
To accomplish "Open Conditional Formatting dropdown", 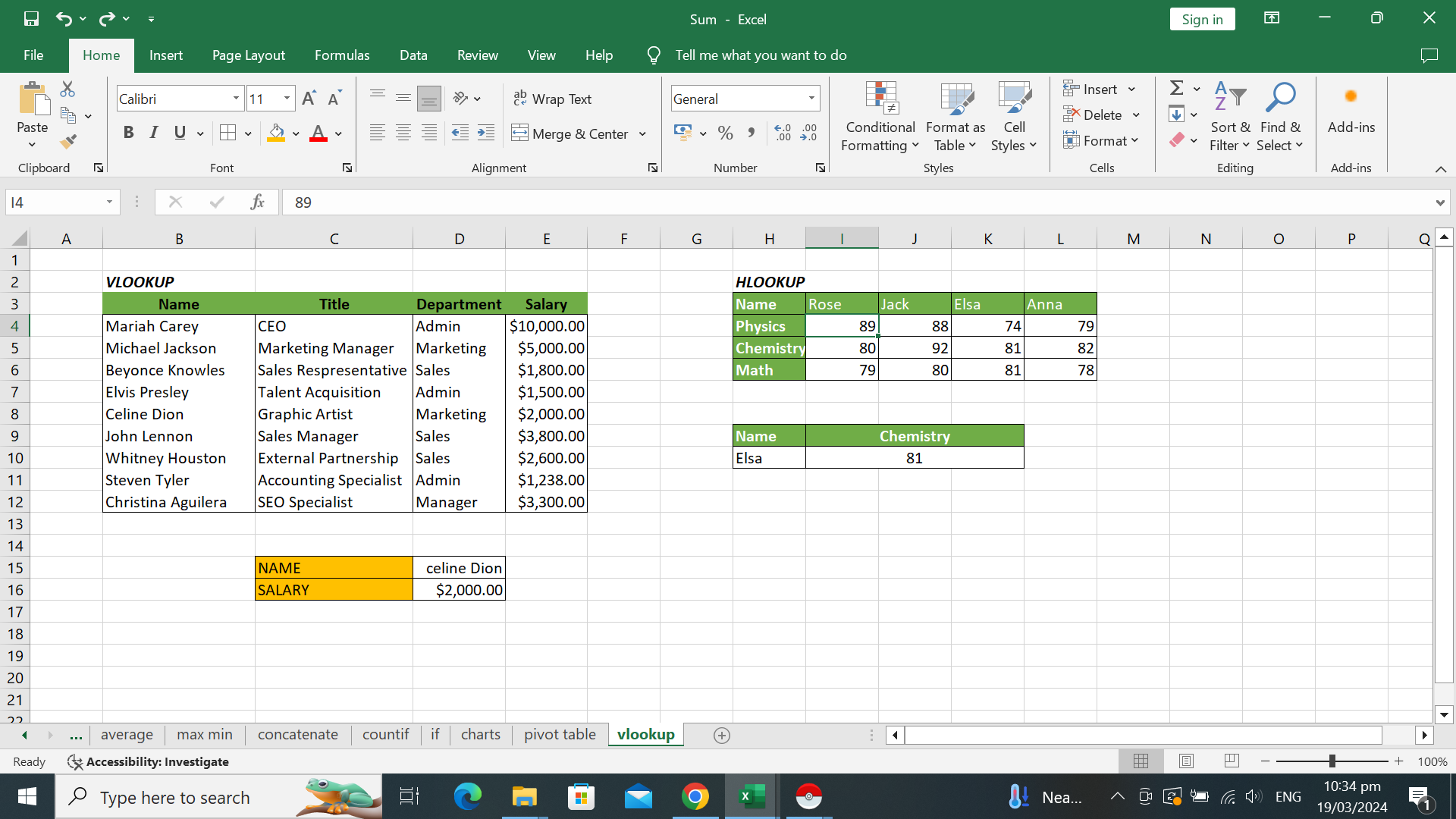I will pyautogui.click(x=880, y=116).
